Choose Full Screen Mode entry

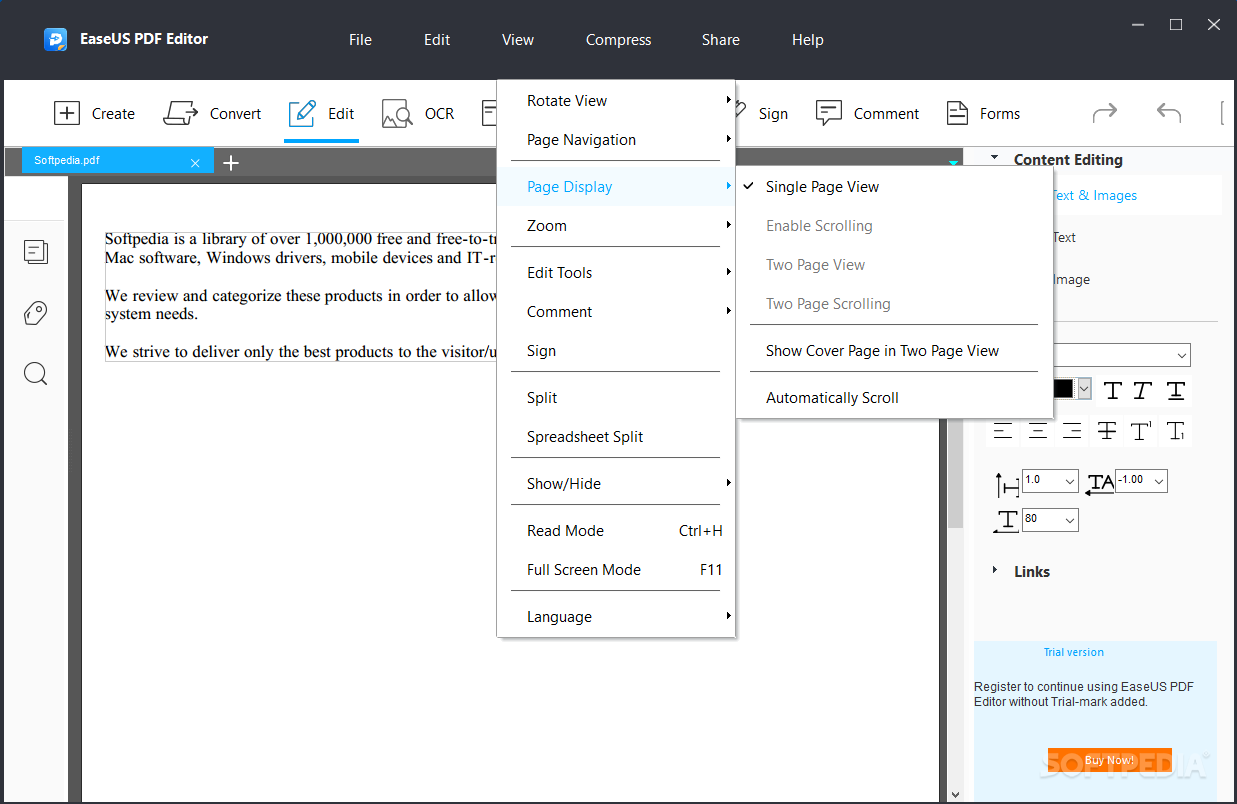point(616,569)
